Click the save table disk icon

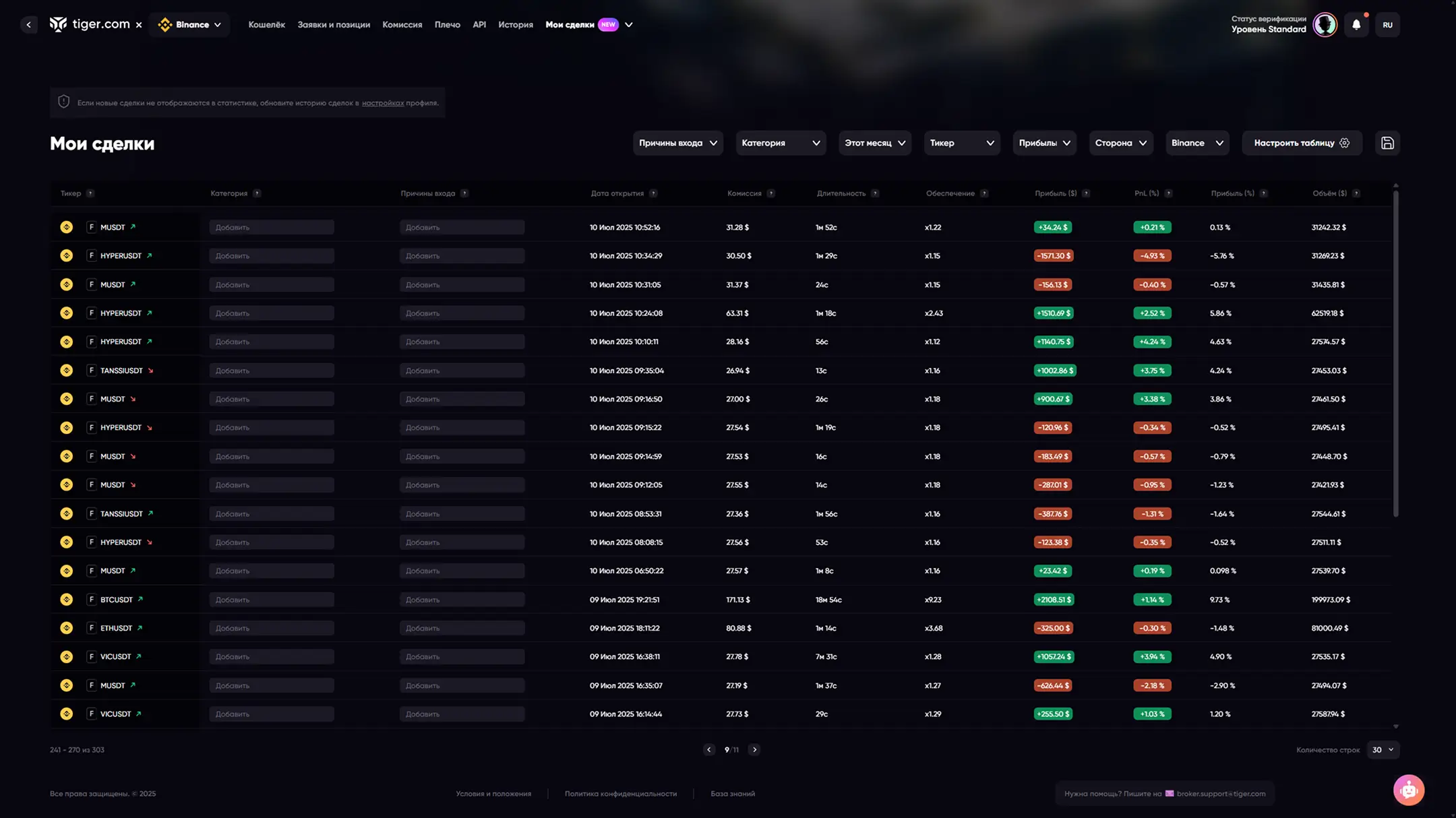(1387, 143)
